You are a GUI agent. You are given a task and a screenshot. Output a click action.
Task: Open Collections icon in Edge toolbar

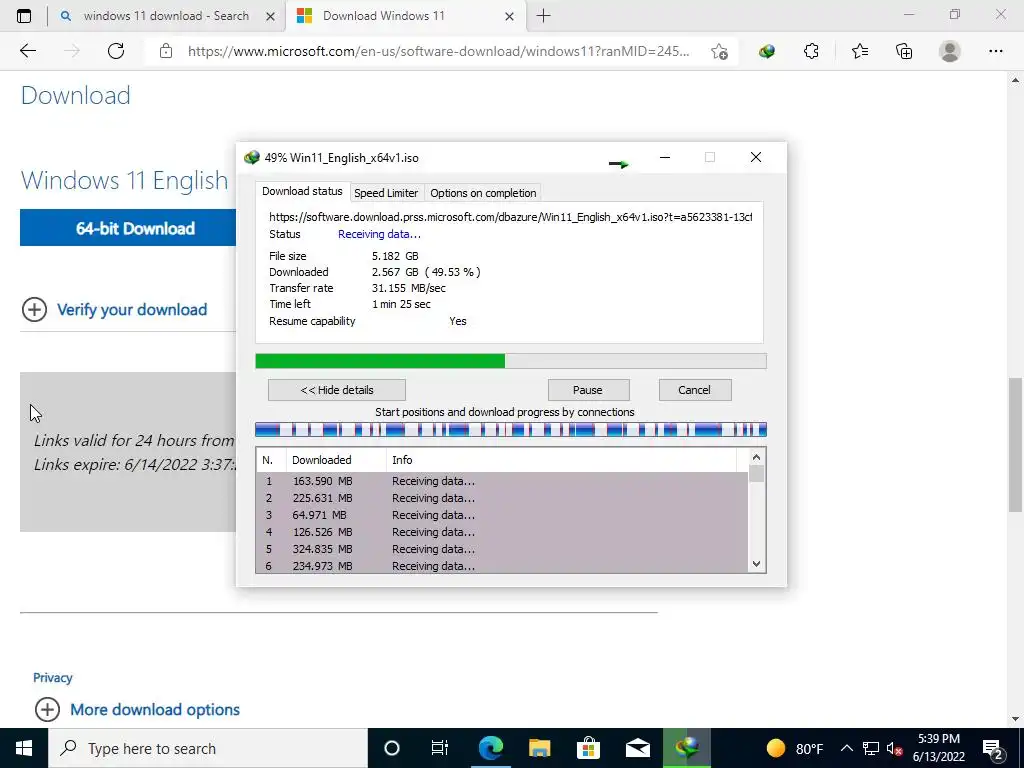point(904,51)
